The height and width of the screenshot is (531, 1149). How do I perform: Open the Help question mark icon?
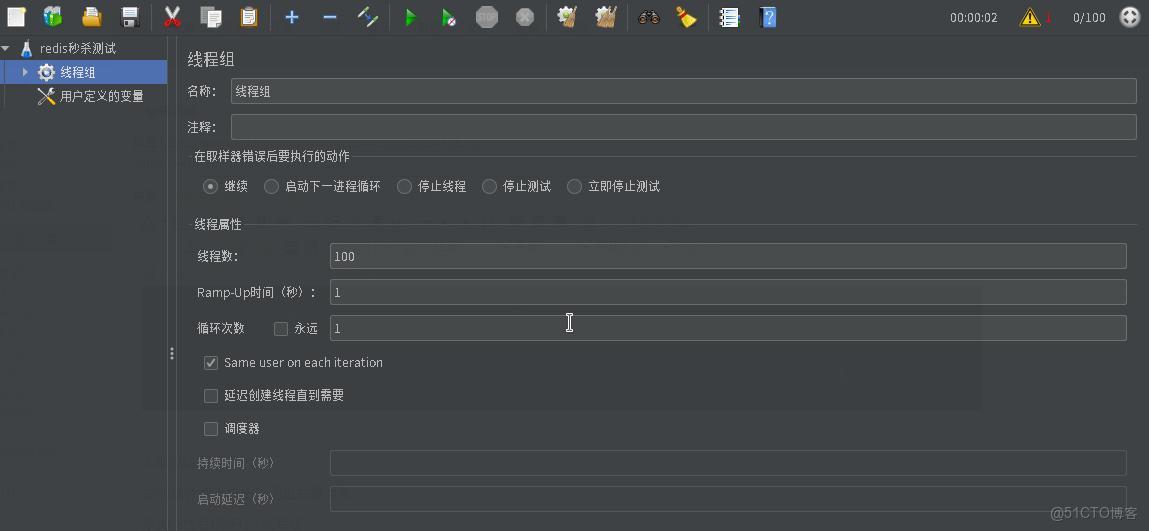click(767, 17)
